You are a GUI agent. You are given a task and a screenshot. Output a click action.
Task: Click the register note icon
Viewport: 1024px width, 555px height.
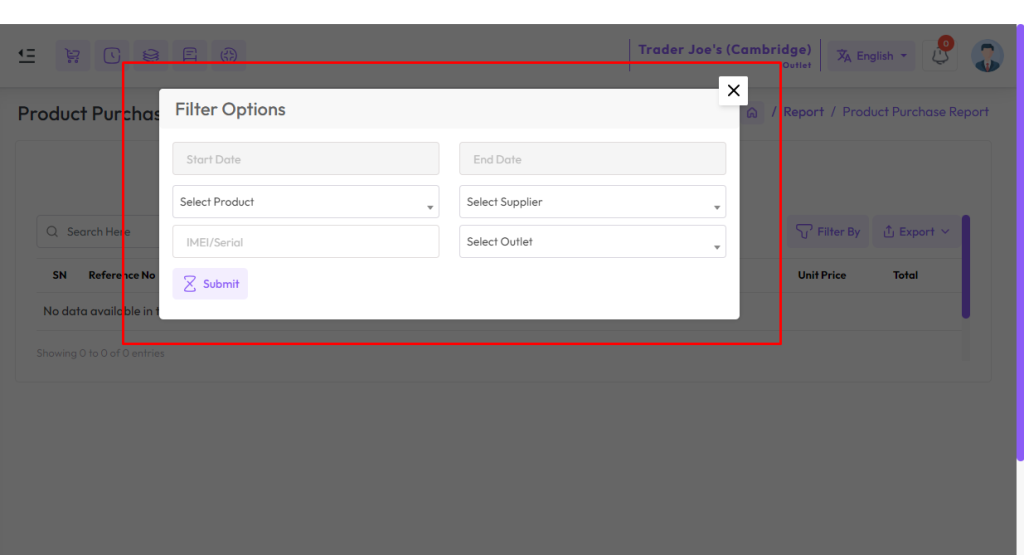(x=190, y=56)
